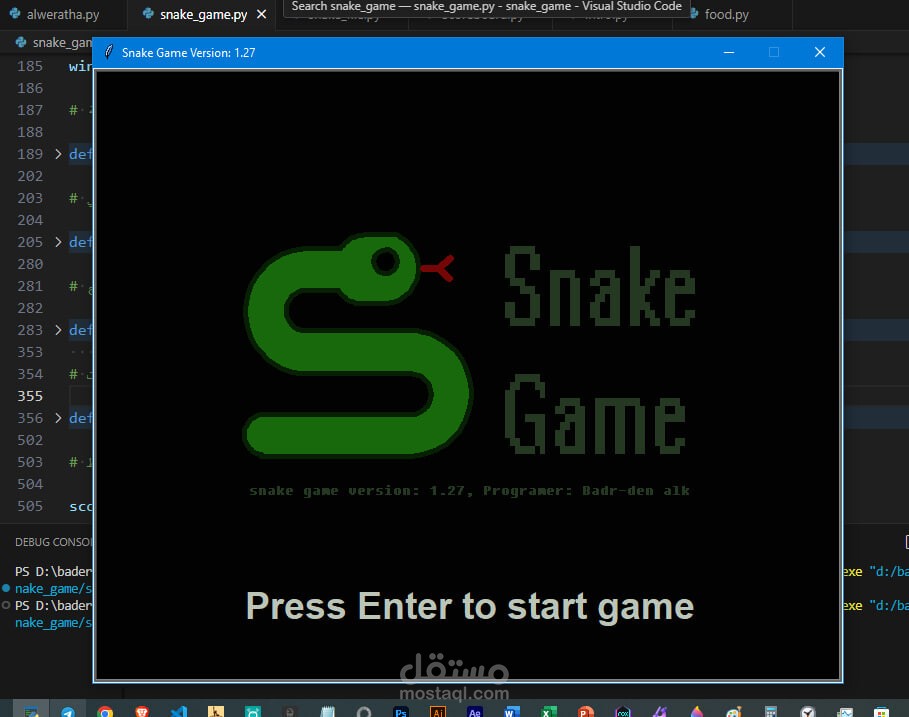Screen dimensions: 909x717
Task: Launch Adobe Illustrator from the taskbar
Action: tap(436, 713)
